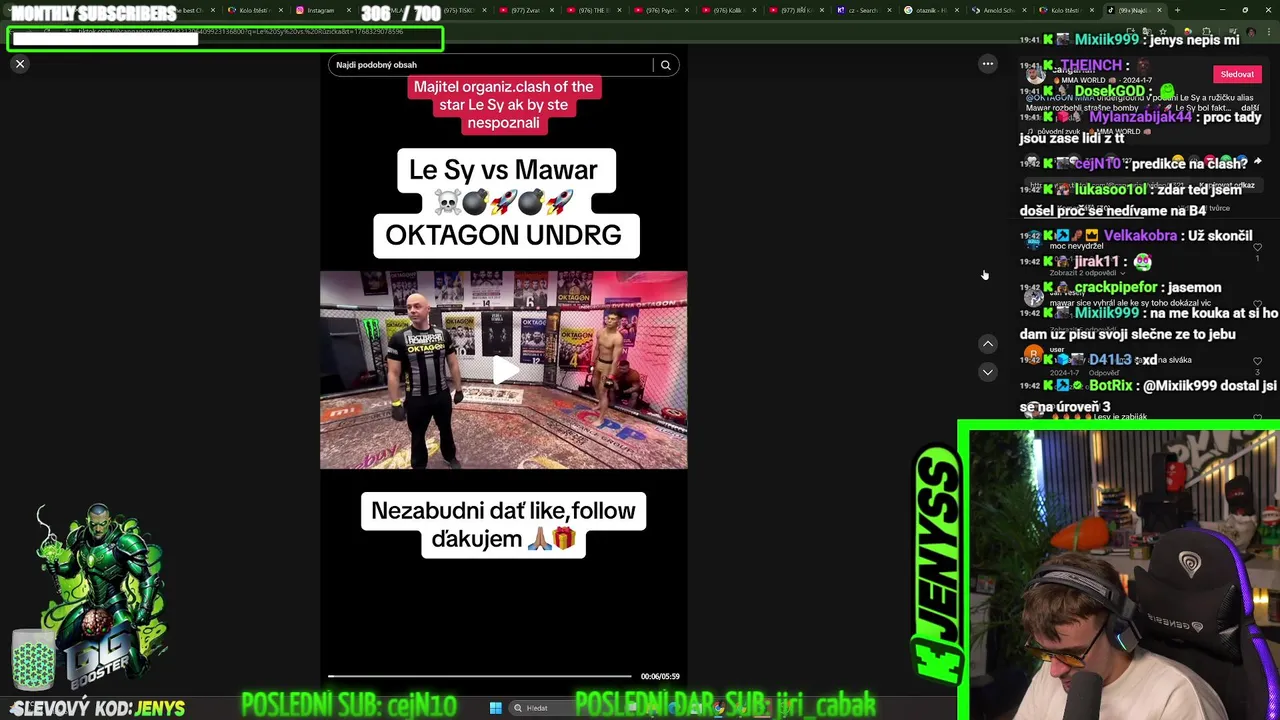Click chat username 'DosekGOD'
The image size is (1280, 720).
point(1109,91)
